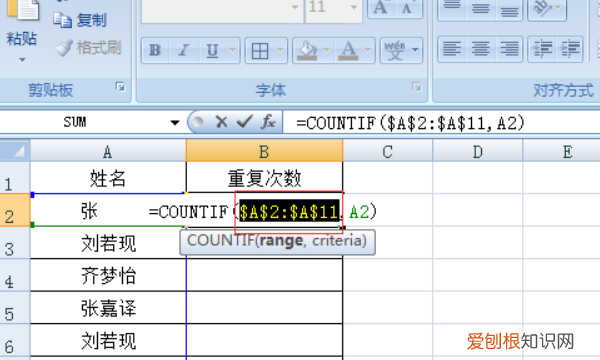Screen dimensions: 600x360
Task: Open Font Color dropdown arrow
Action: [368, 50]
